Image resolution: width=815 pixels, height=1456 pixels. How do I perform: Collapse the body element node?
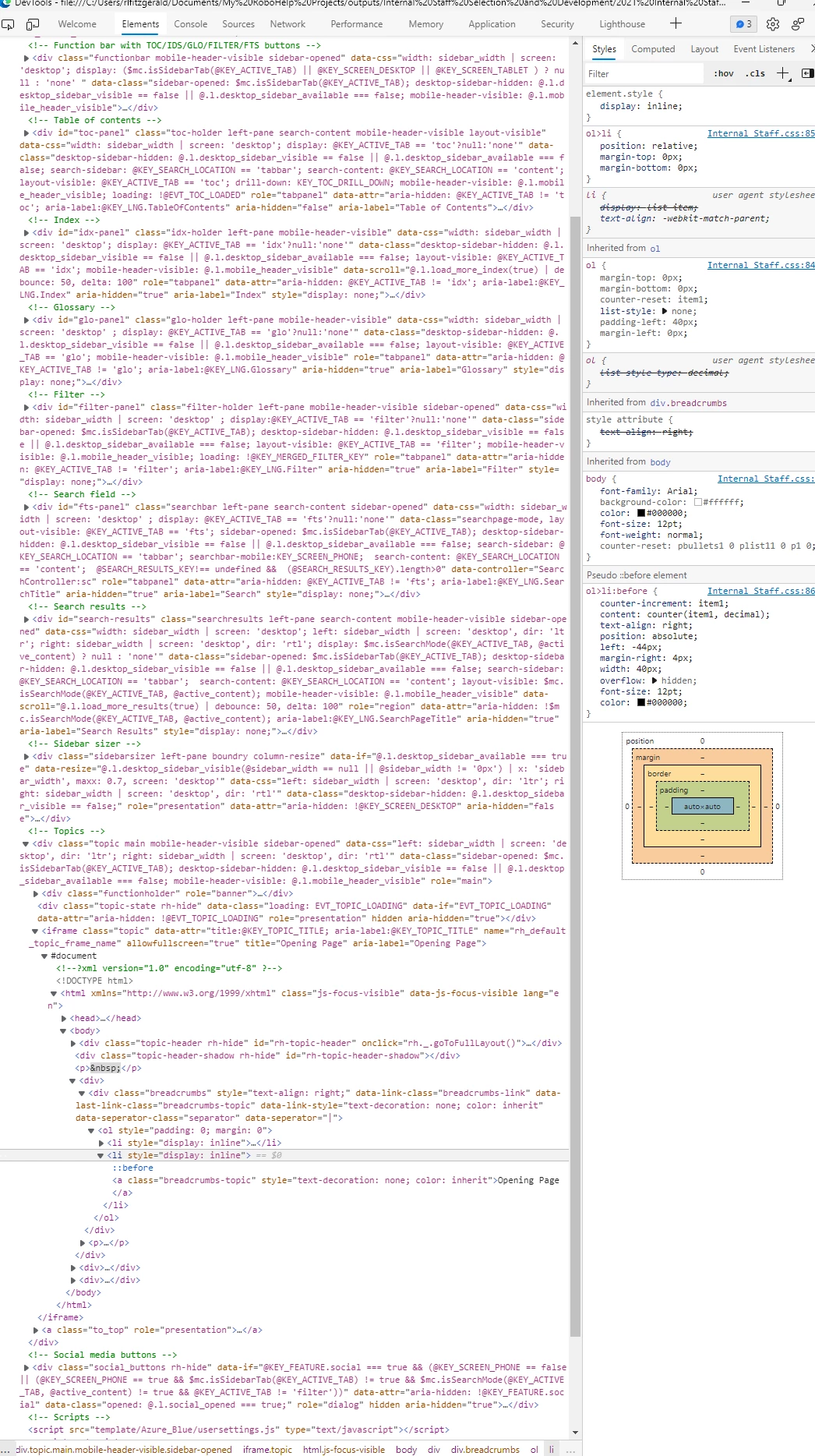point(64,1031)
